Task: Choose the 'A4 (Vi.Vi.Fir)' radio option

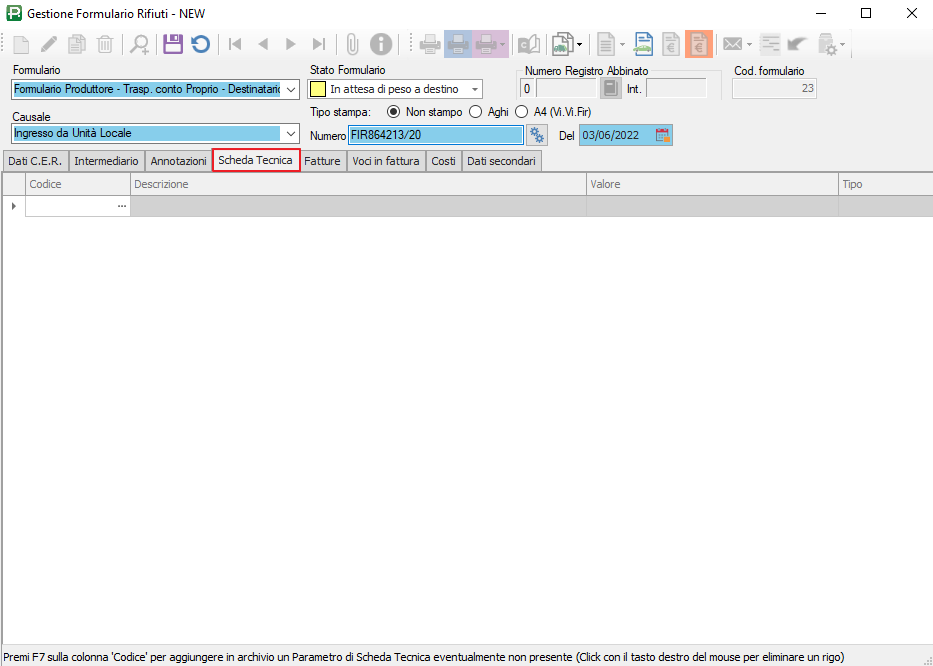Action: tap(521, 112)
